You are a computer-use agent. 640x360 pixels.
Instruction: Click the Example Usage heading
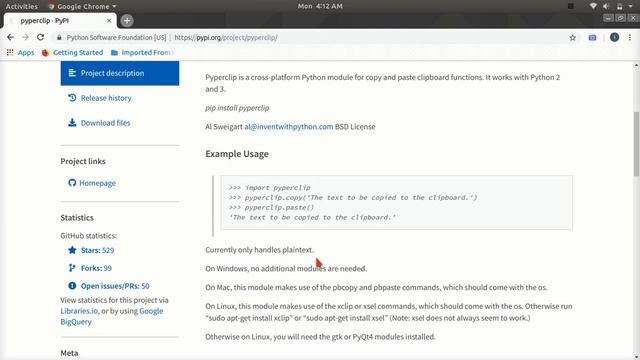click(237, 154)
